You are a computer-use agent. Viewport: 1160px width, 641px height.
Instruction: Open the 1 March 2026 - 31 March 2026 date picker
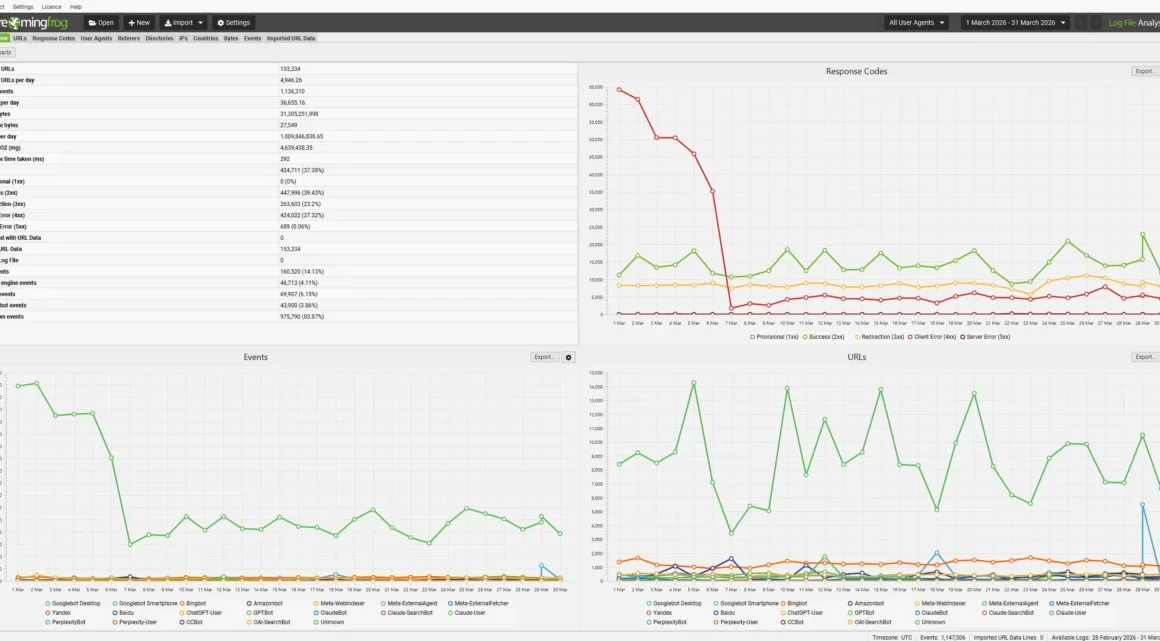[1015, 23]
